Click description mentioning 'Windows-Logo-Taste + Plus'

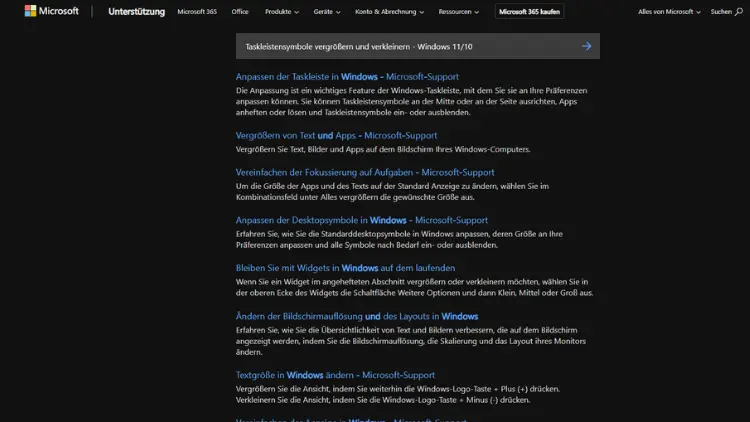(398, 394)
